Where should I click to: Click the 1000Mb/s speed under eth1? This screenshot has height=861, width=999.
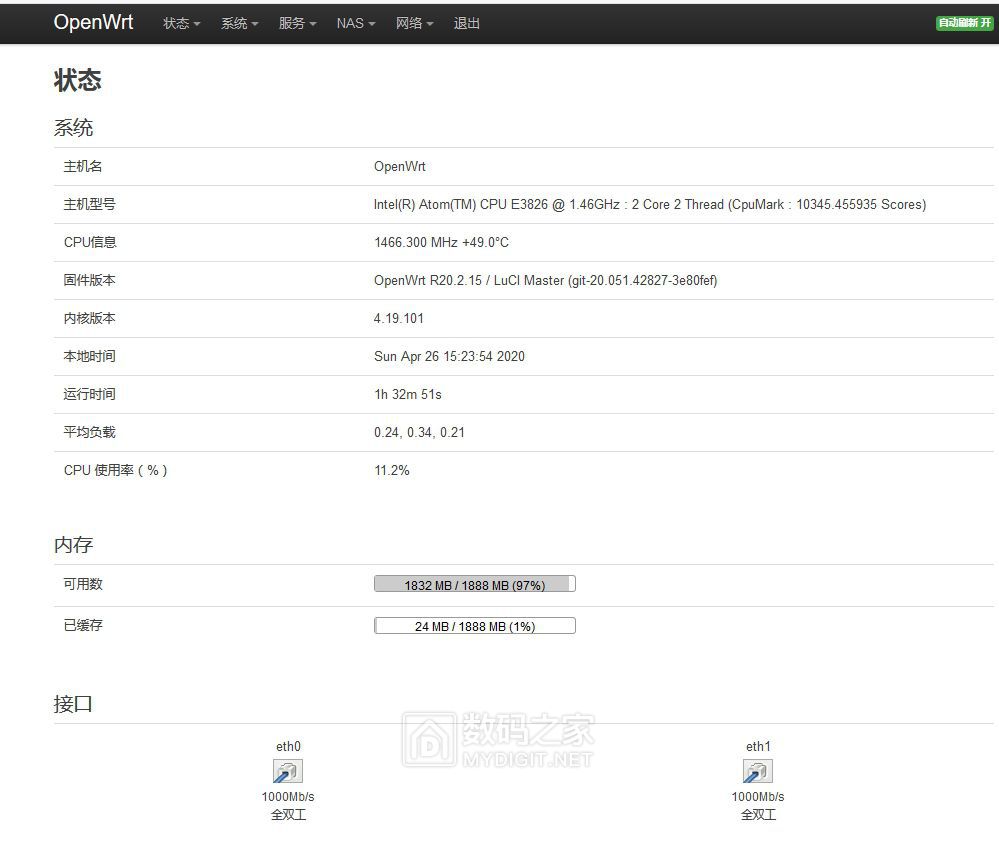pyautogui.click(x=758, y=797)
